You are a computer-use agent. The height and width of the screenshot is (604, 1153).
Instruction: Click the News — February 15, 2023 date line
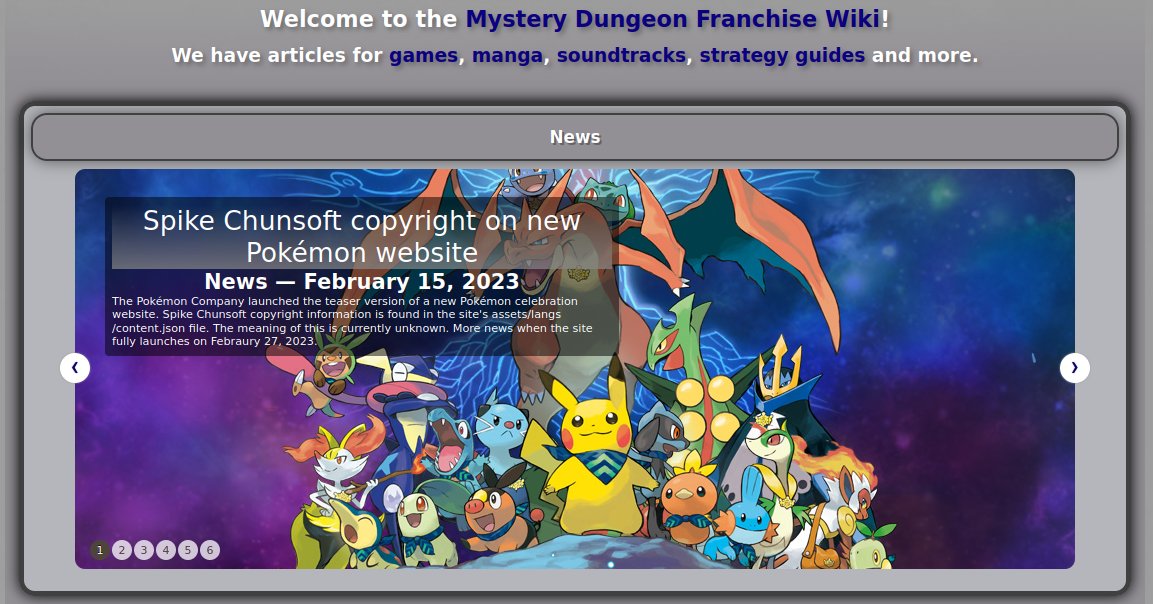362,281
